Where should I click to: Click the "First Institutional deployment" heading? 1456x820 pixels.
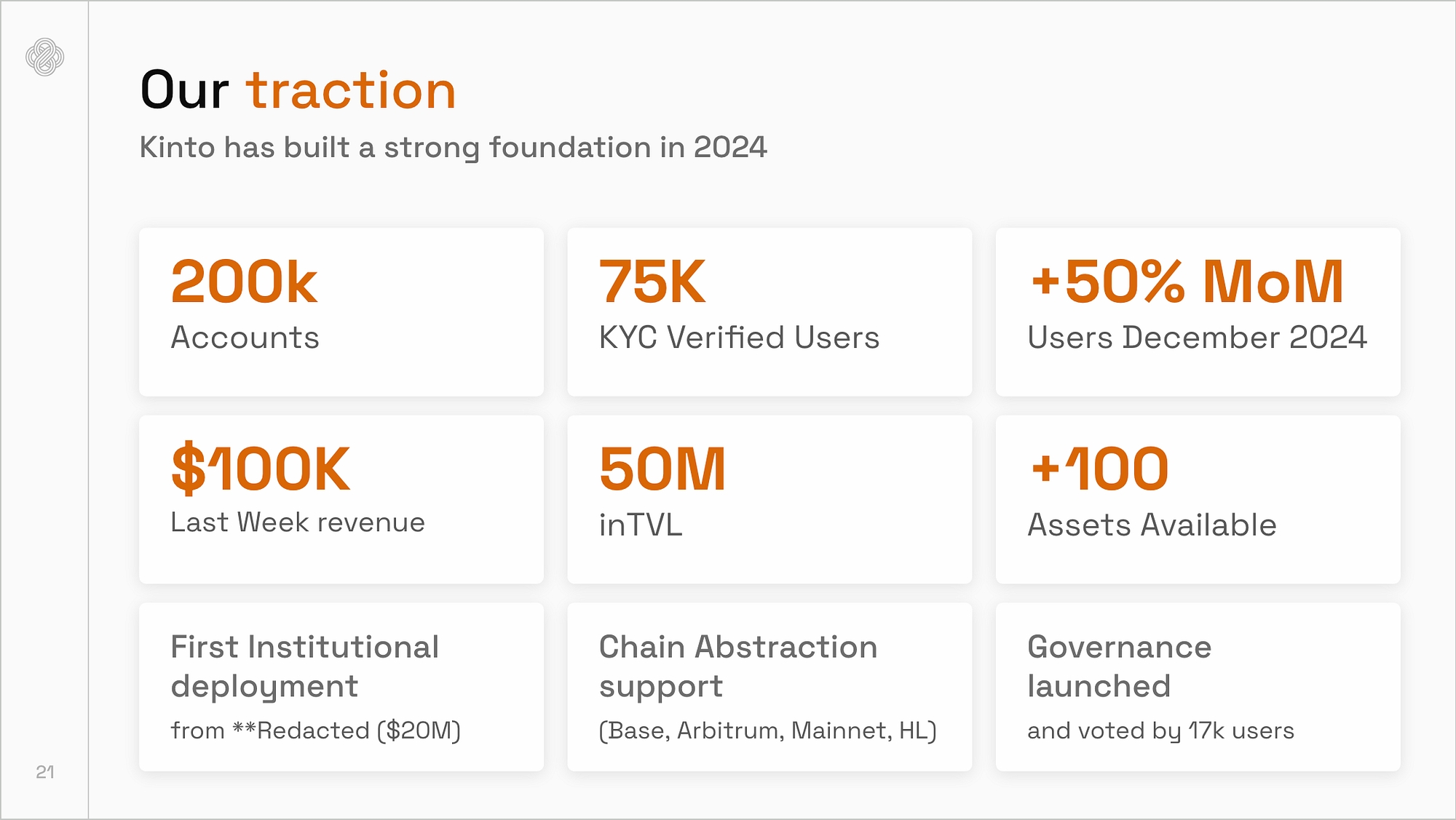coord(304,666)
